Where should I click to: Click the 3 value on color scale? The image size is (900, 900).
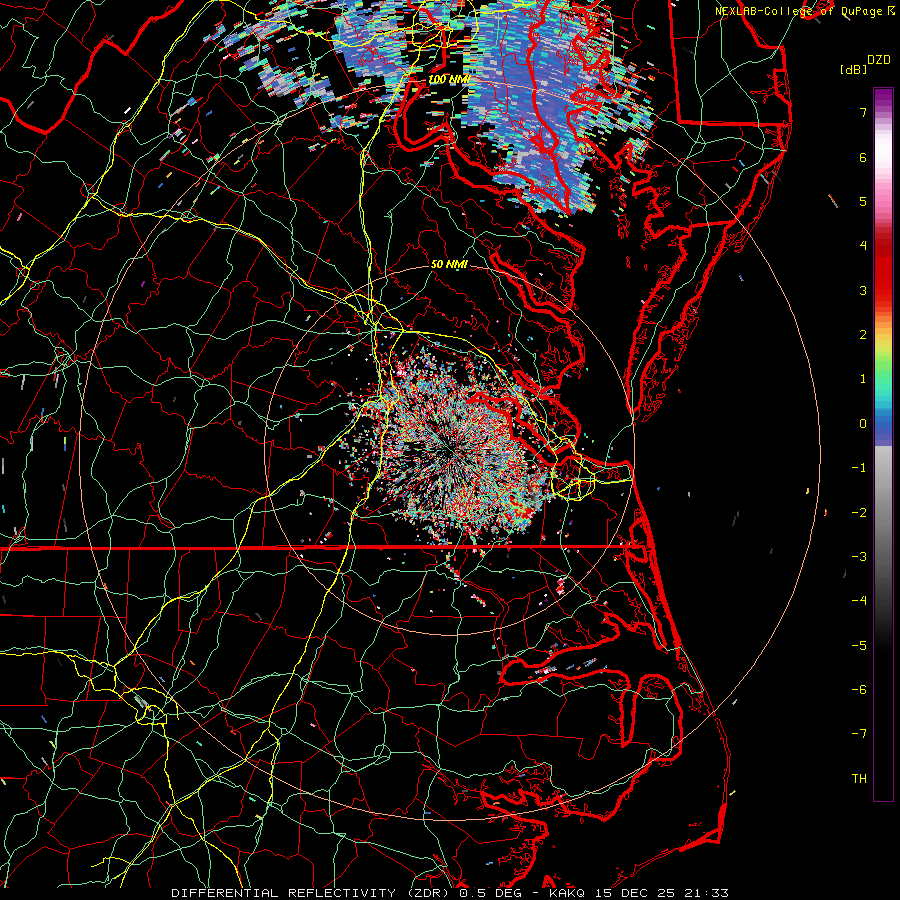(863, 290)
